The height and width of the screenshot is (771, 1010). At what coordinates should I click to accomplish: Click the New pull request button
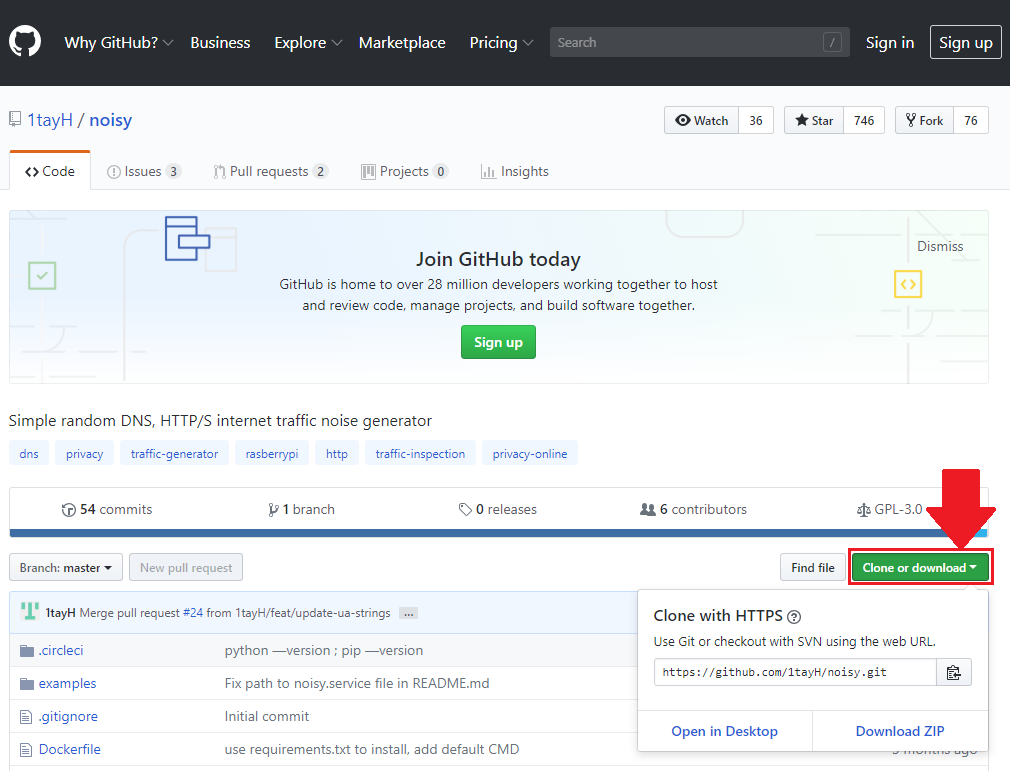tap(186, 567)
